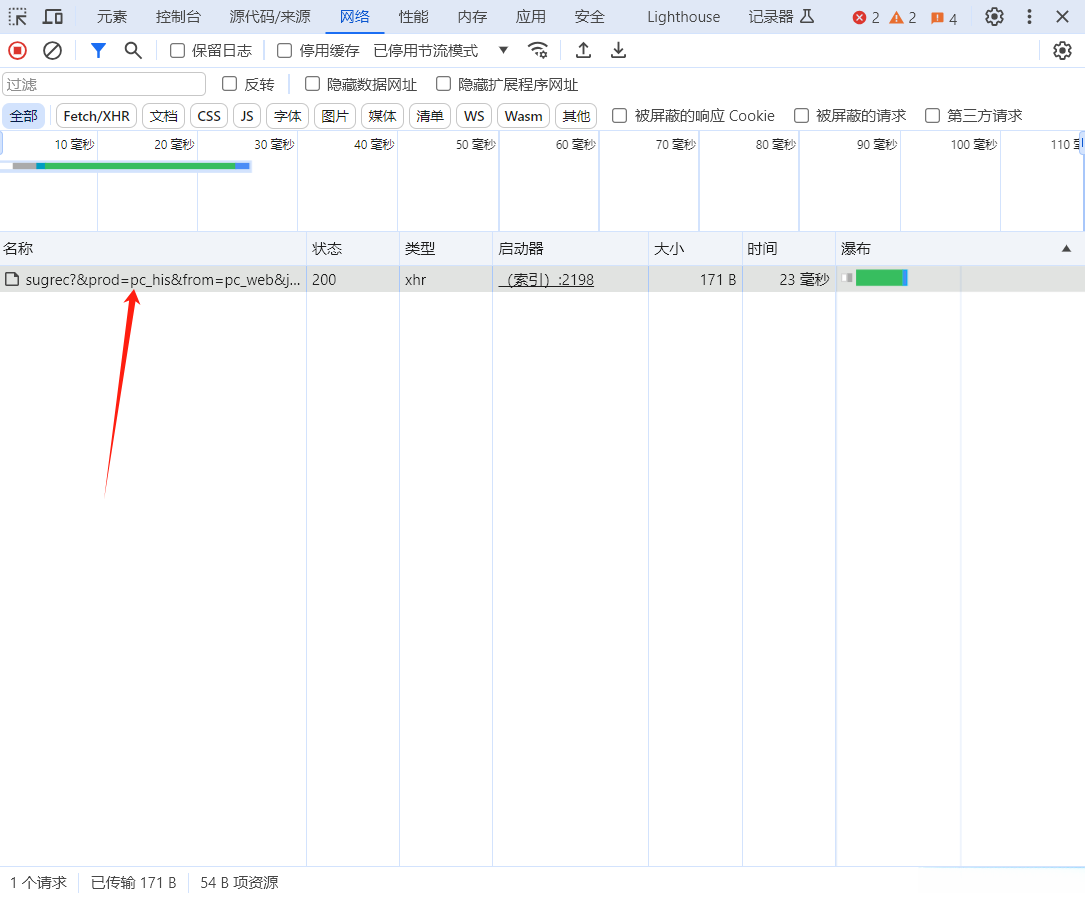Filter by 文档 type
The width and height of the screenshot is (1085, 899).
tap(163, 116)
